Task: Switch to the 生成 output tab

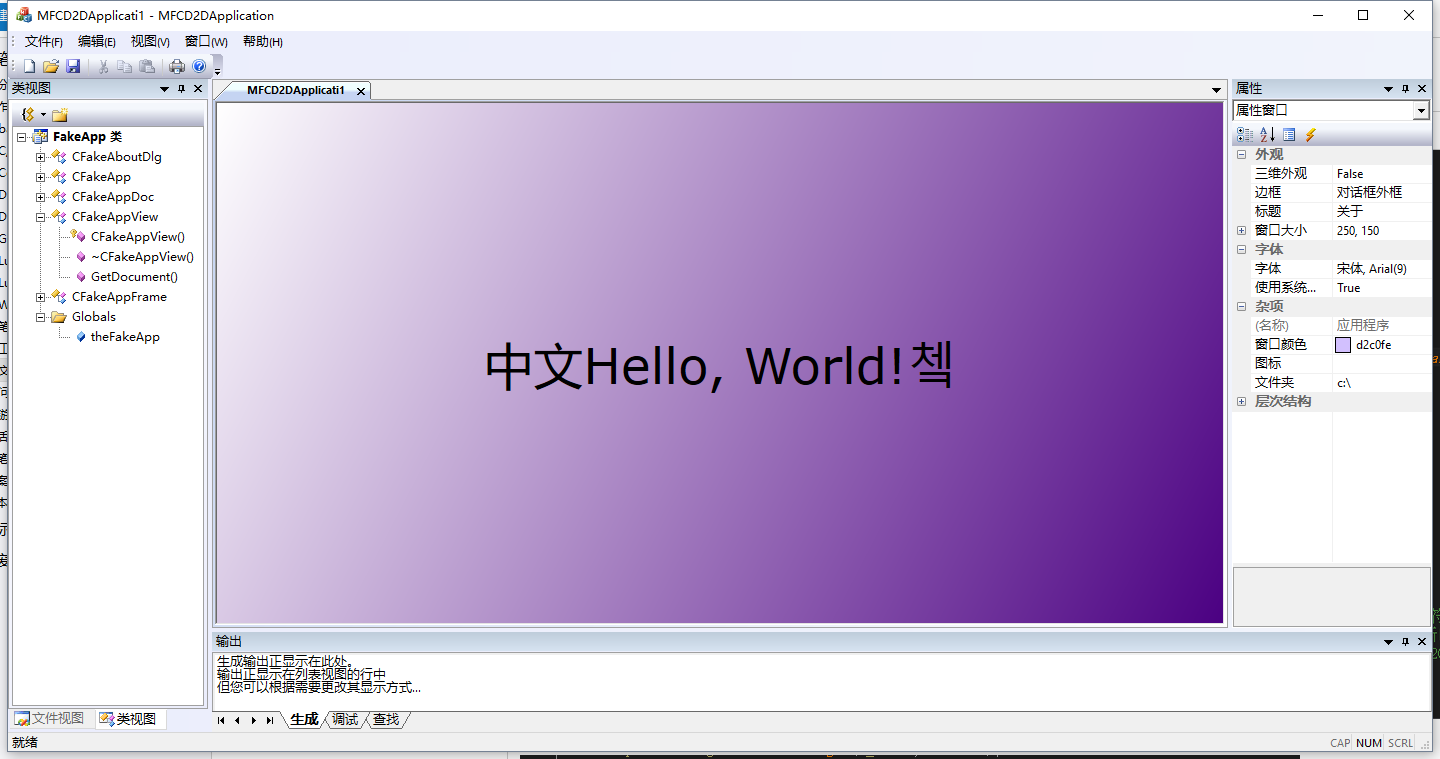Action: [x=304, y=720]
